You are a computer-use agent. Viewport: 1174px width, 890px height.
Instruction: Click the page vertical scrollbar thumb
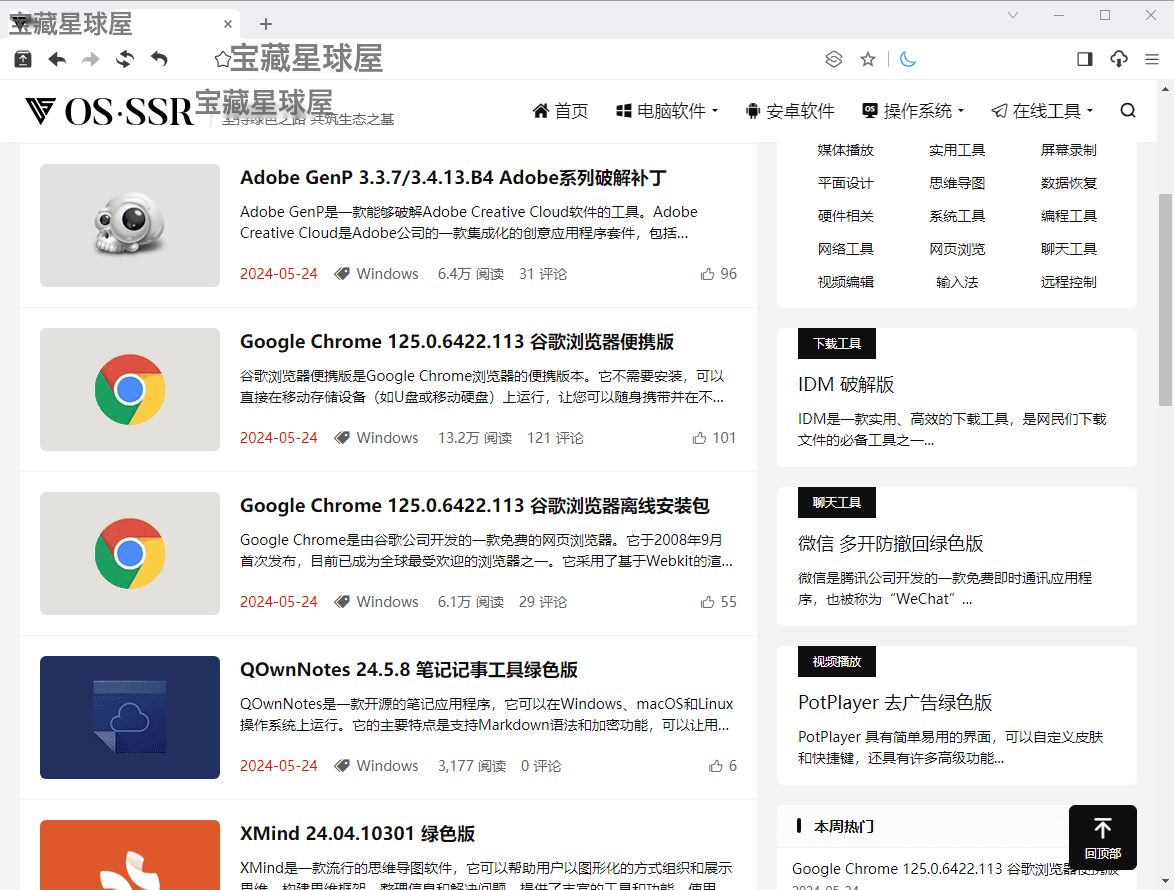coord(1165,299)
